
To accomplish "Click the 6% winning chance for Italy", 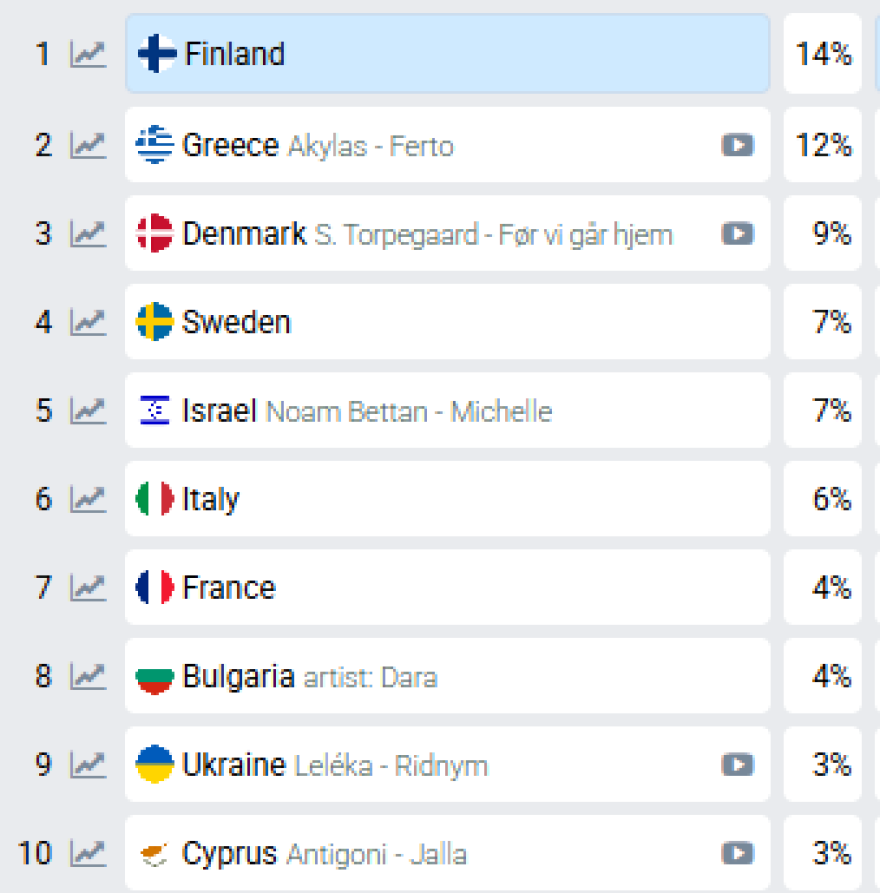I will point(823,499).
